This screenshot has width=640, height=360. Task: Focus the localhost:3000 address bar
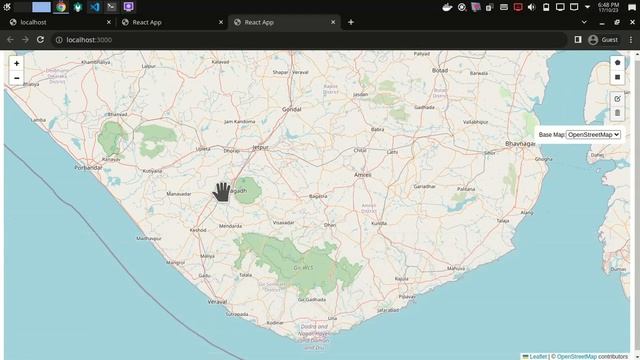point(310,40)
